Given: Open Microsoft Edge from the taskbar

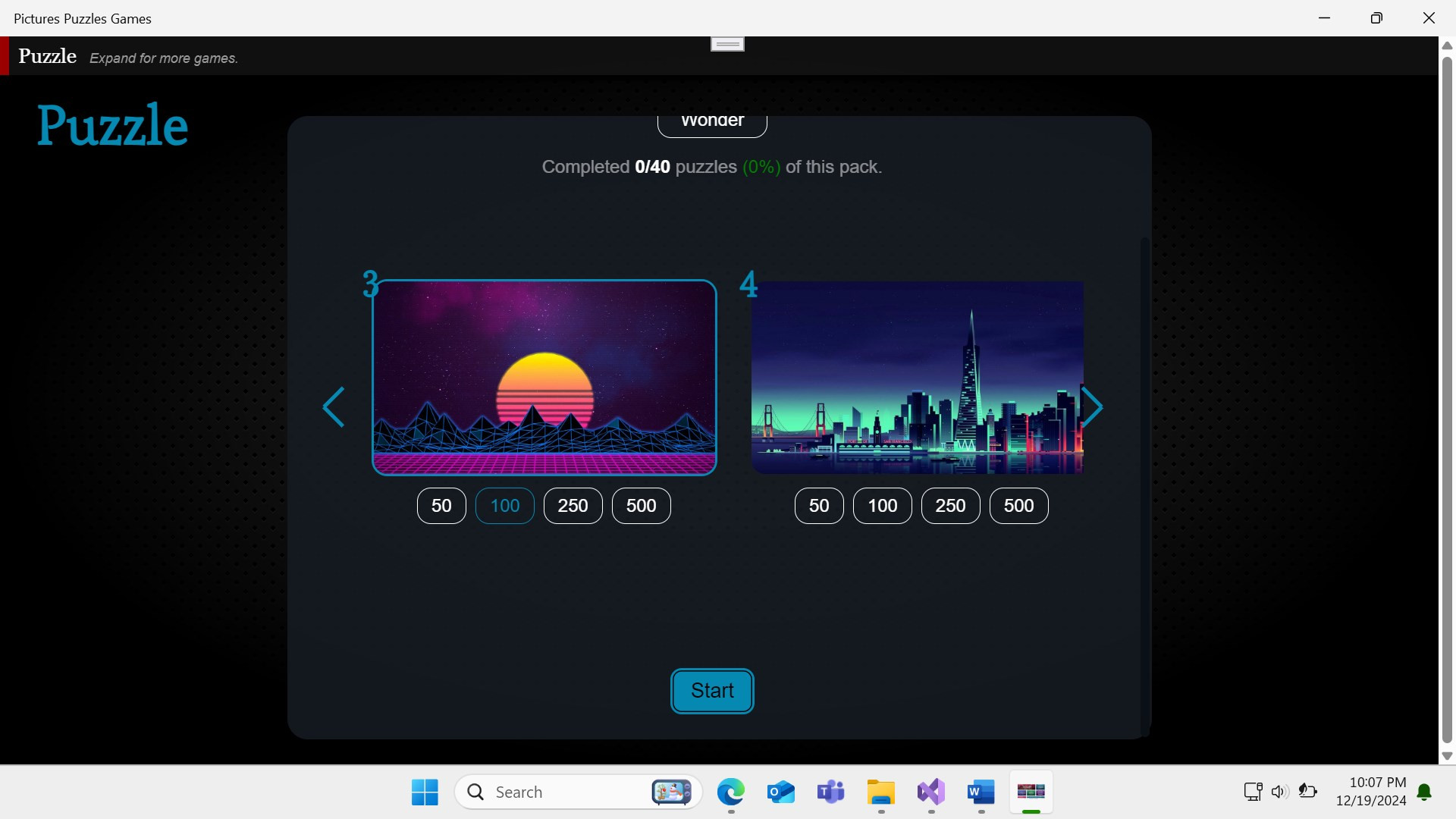Looking at the screenshot, I should [x=730, y=792].
